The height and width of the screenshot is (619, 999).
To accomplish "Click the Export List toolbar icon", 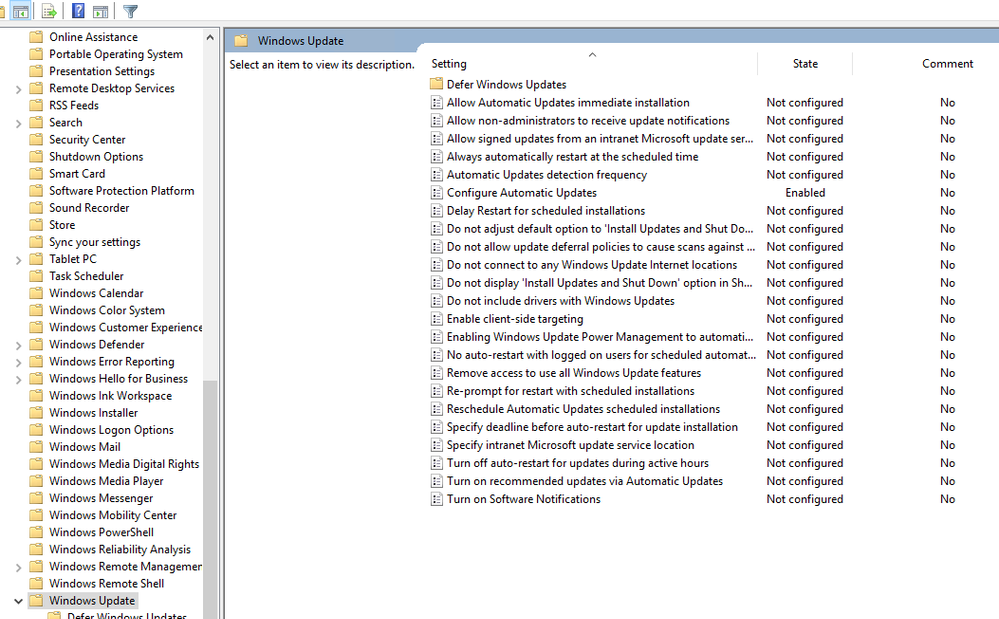I will [x=49, y=11].
